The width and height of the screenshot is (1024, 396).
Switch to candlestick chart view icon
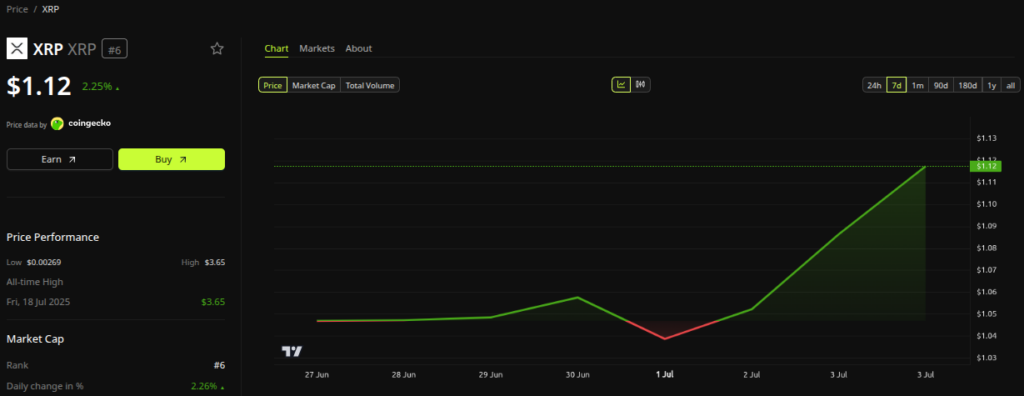(640, 84)
